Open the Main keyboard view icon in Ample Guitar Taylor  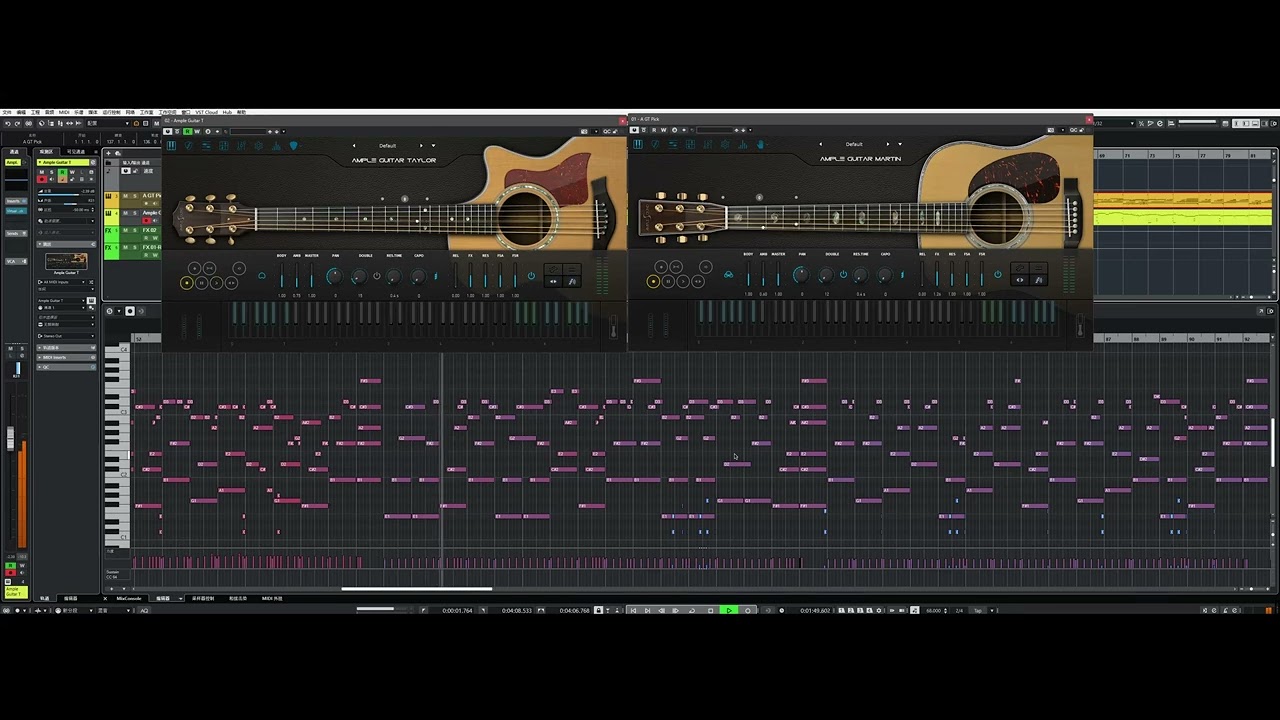[171, 146]
